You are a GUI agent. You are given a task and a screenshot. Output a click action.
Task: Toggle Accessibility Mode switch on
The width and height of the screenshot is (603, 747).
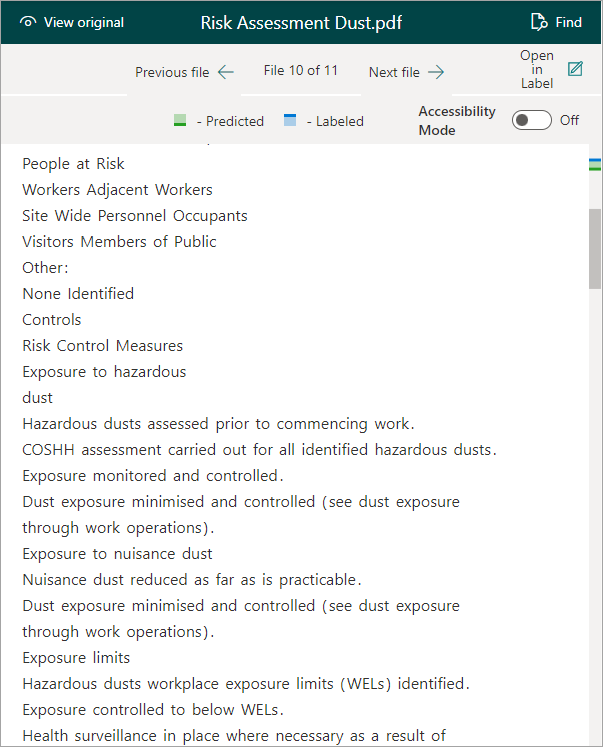532,120
